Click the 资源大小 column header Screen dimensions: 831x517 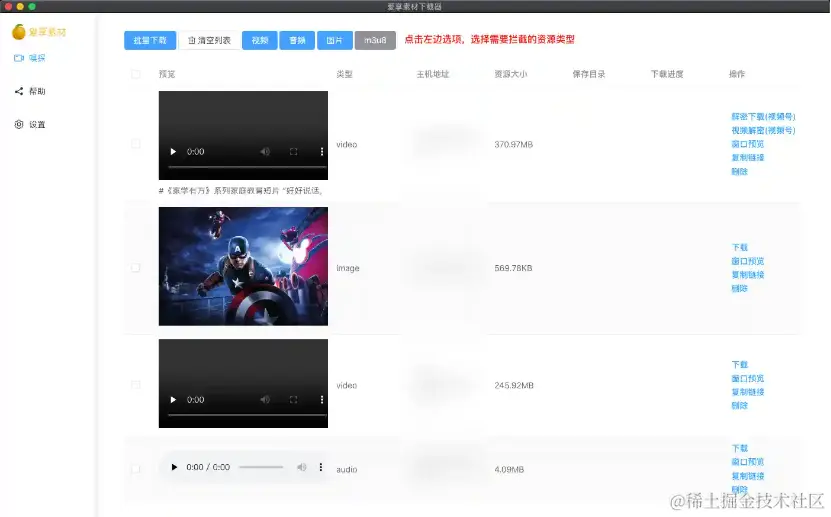[x=511, y=74]
